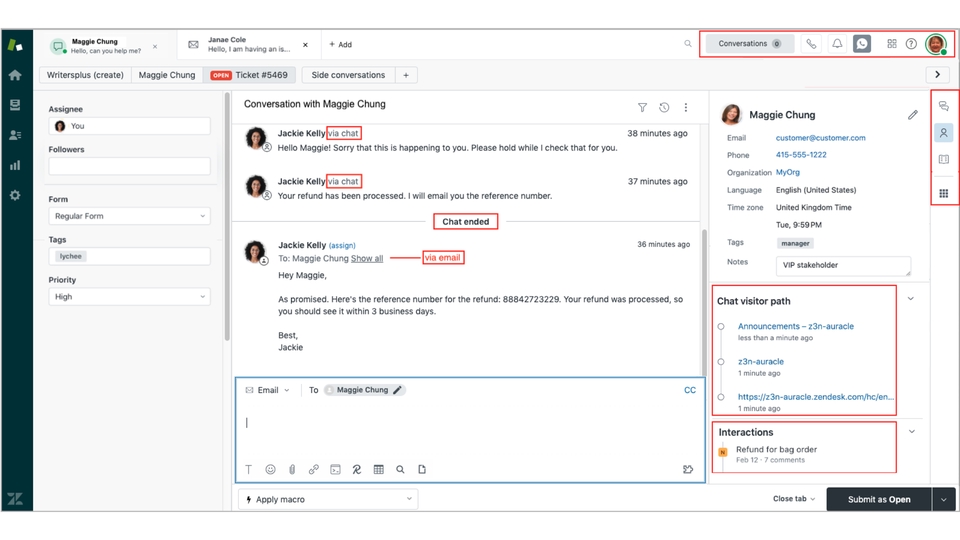Click the assign link next to Jackie Kelly
Viewport: 960px width, 540px height.
[342, 246]
